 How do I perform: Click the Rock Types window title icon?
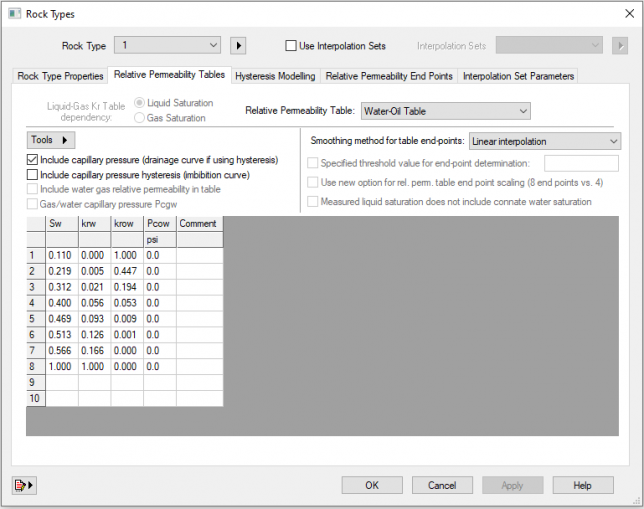coord(14,14)
